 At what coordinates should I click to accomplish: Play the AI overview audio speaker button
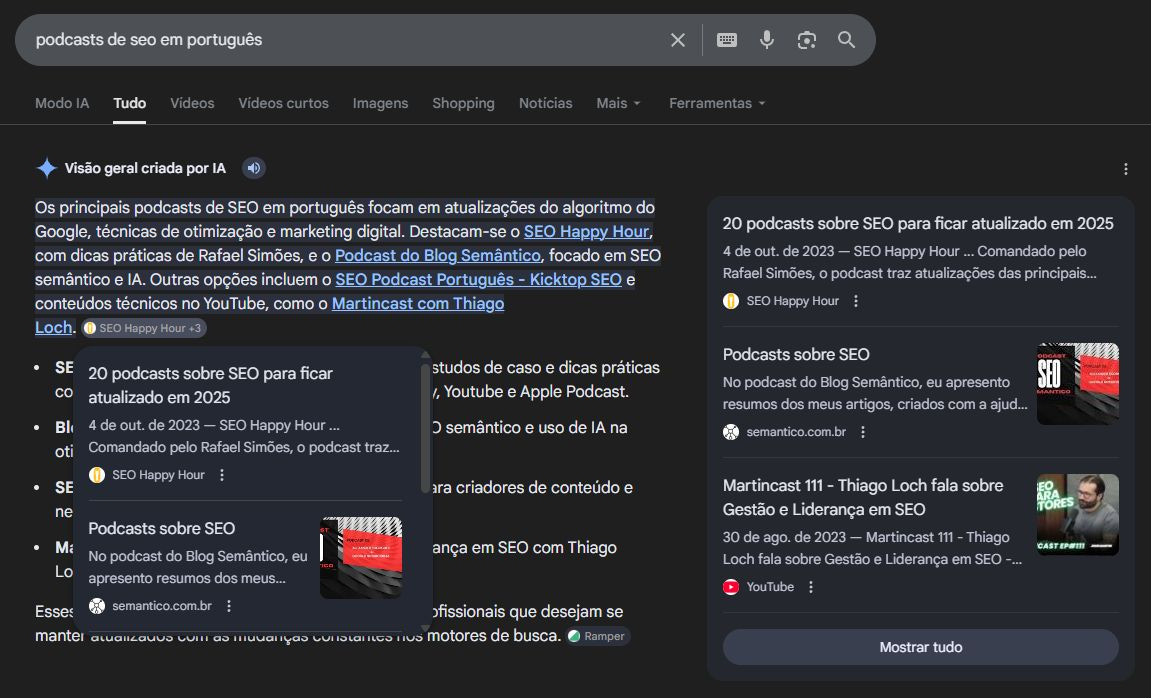point(253,168)
